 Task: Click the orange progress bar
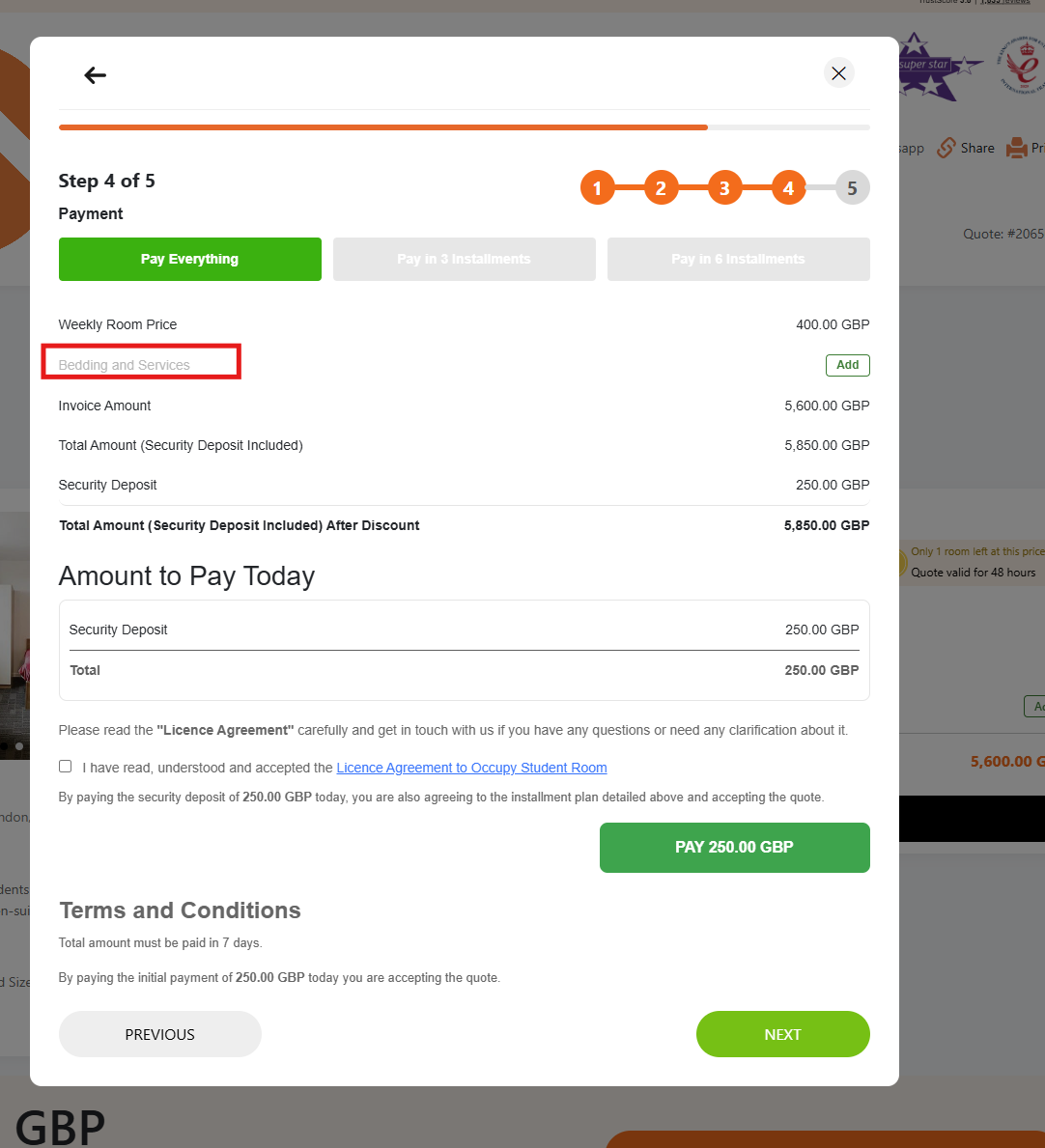point(383,127)
